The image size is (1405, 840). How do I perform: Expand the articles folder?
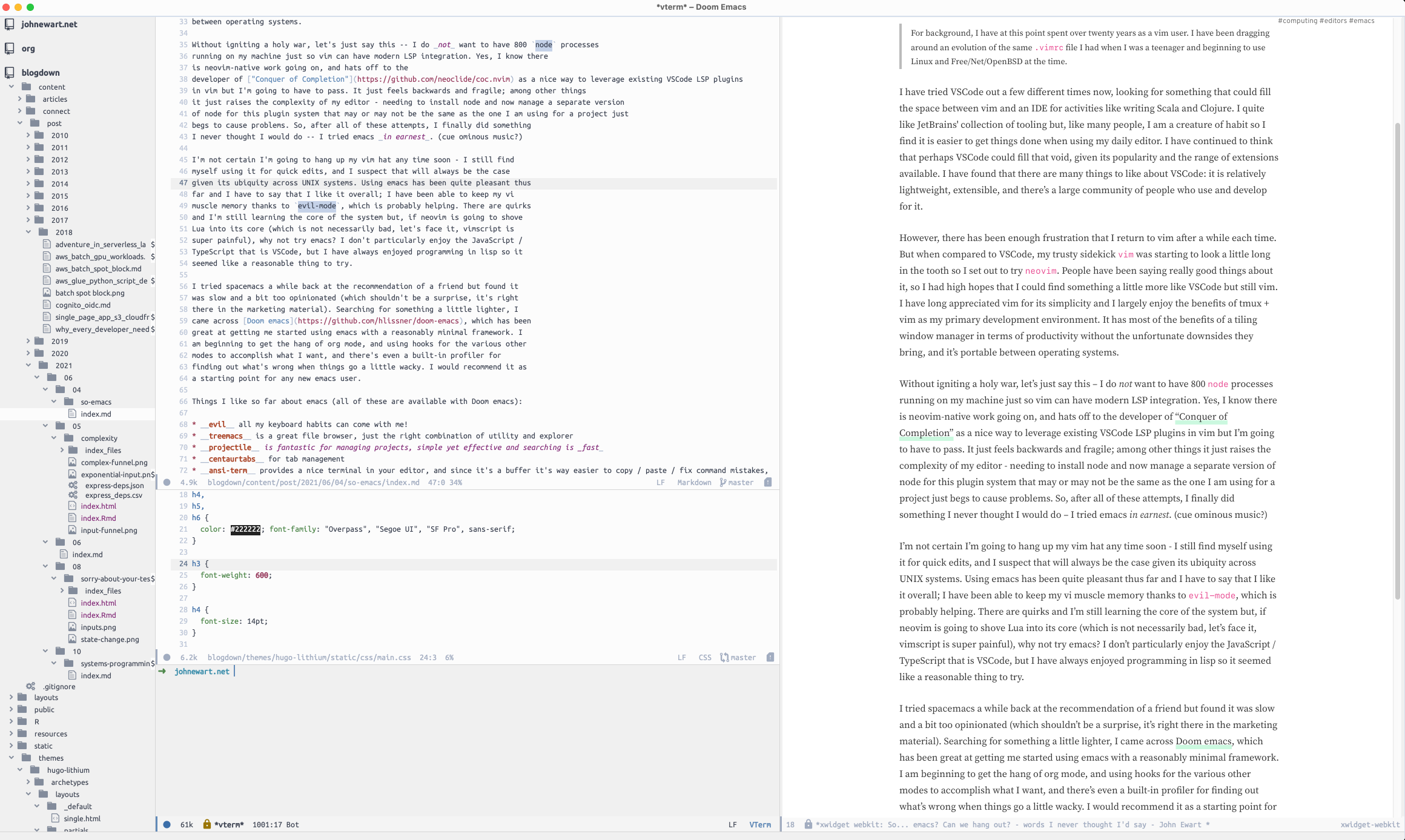(x=19, y=99)
